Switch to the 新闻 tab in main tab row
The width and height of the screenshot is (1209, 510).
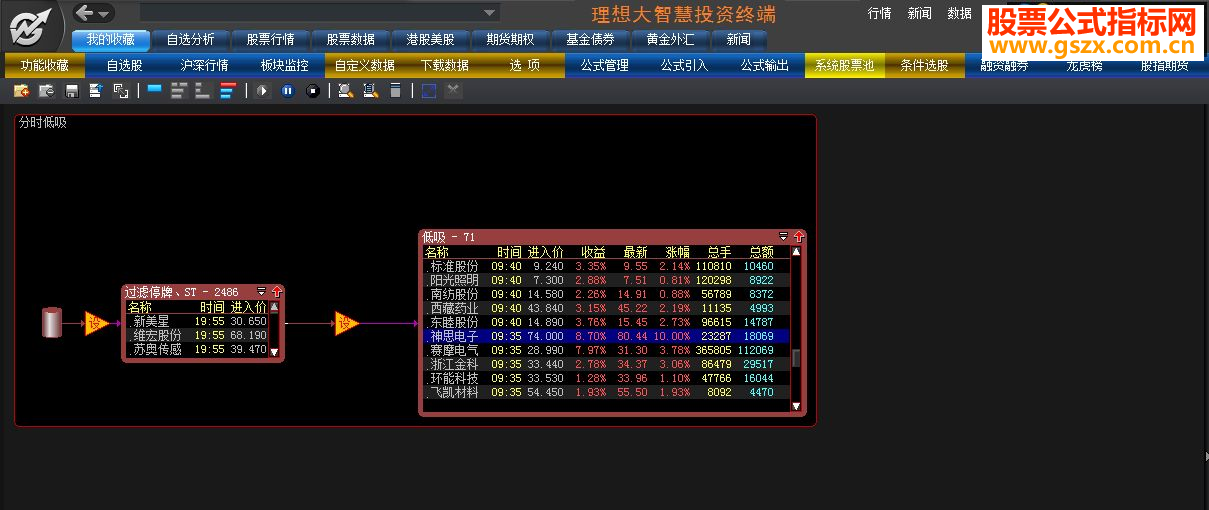tap(739, 40)
